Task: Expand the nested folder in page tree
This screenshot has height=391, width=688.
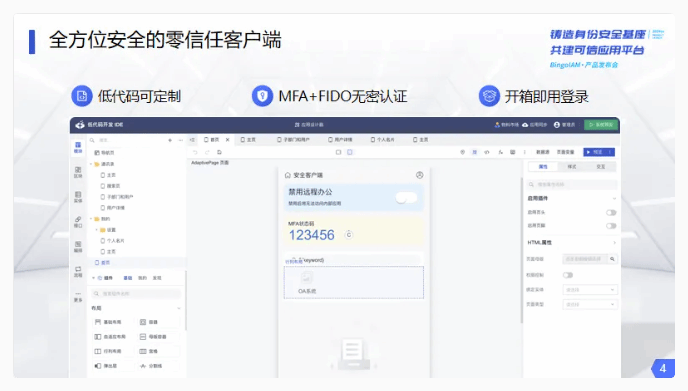Action: pos(97,230)
